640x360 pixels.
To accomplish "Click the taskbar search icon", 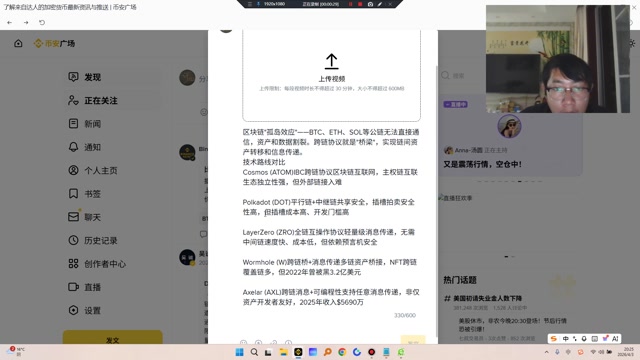I will click(254, 352).
